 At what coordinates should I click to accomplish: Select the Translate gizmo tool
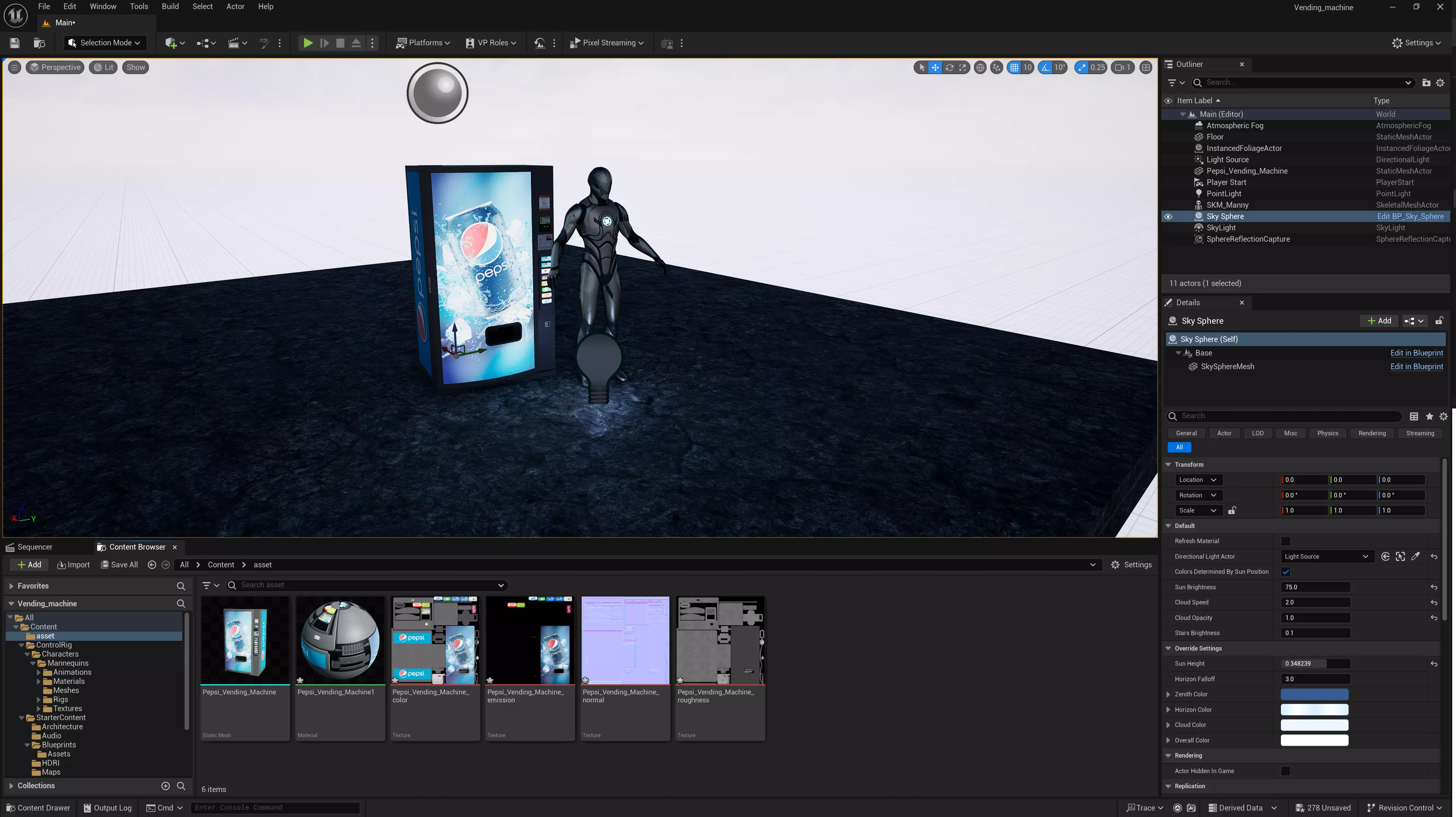tap(936, 67)
